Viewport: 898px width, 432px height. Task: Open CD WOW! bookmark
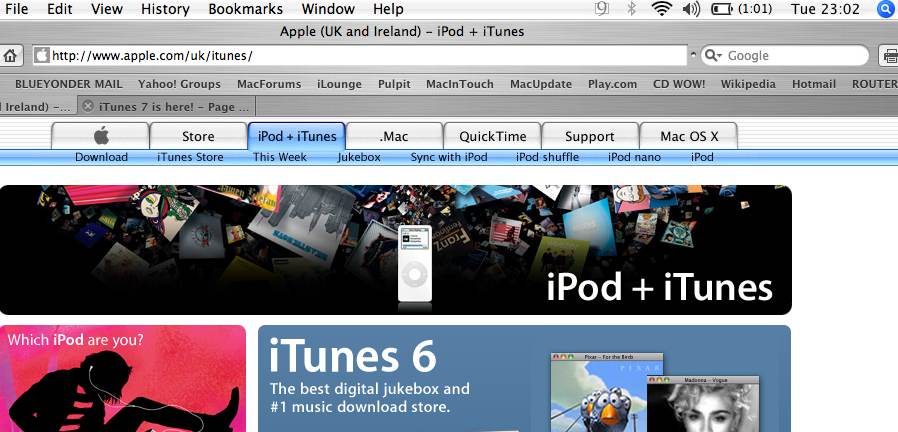[x=679, y=84]
